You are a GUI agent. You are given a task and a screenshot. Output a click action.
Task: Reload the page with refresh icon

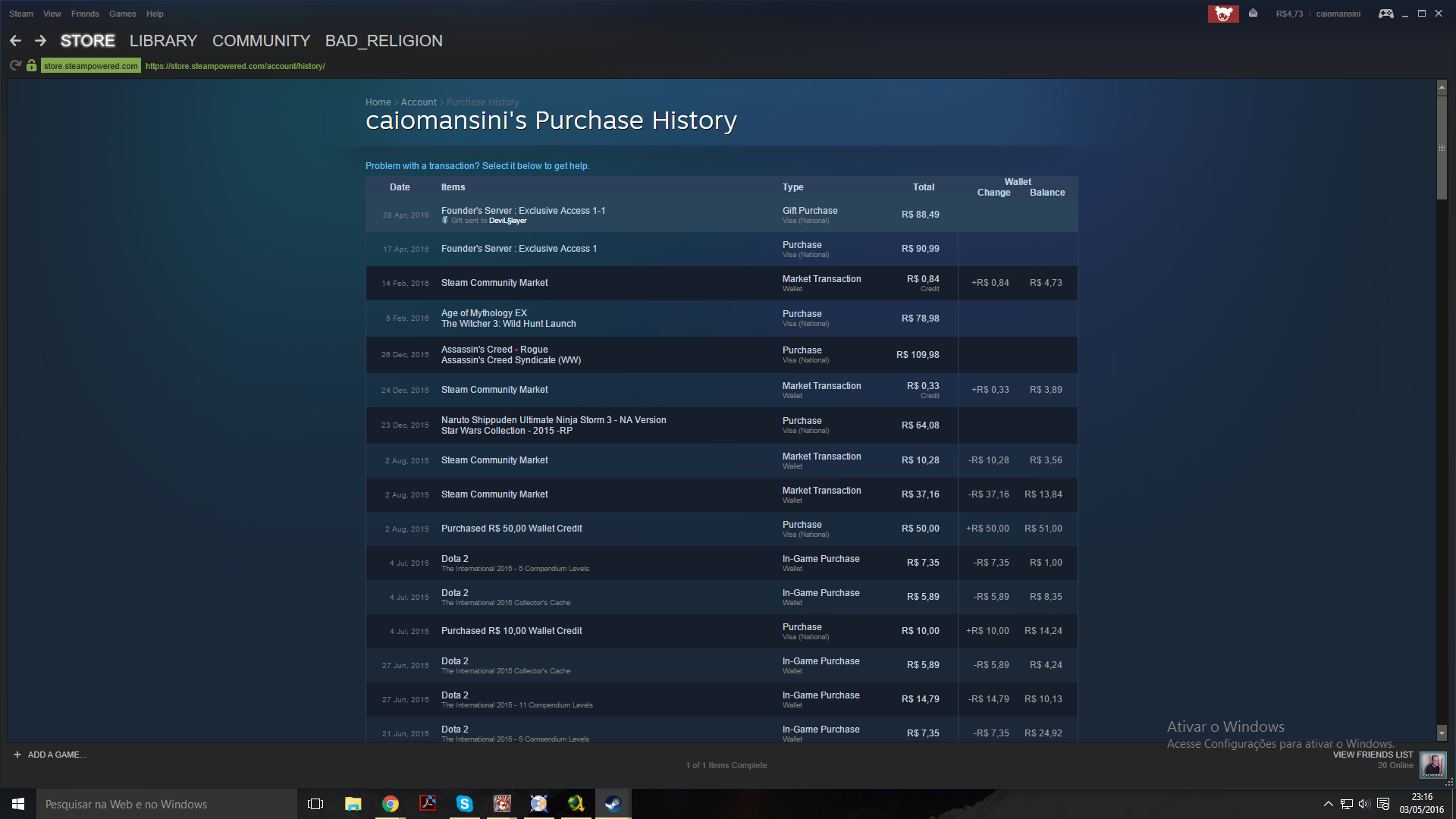tap(15, 66)
